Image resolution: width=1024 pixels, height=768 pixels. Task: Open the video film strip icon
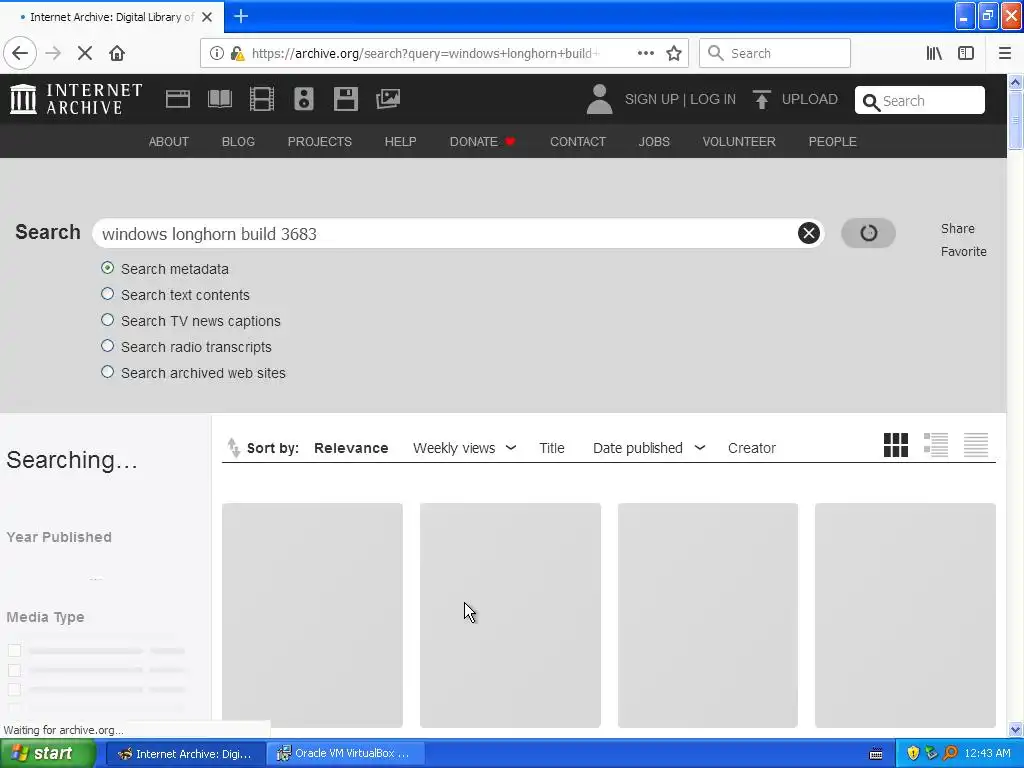(x=262, y=99)
